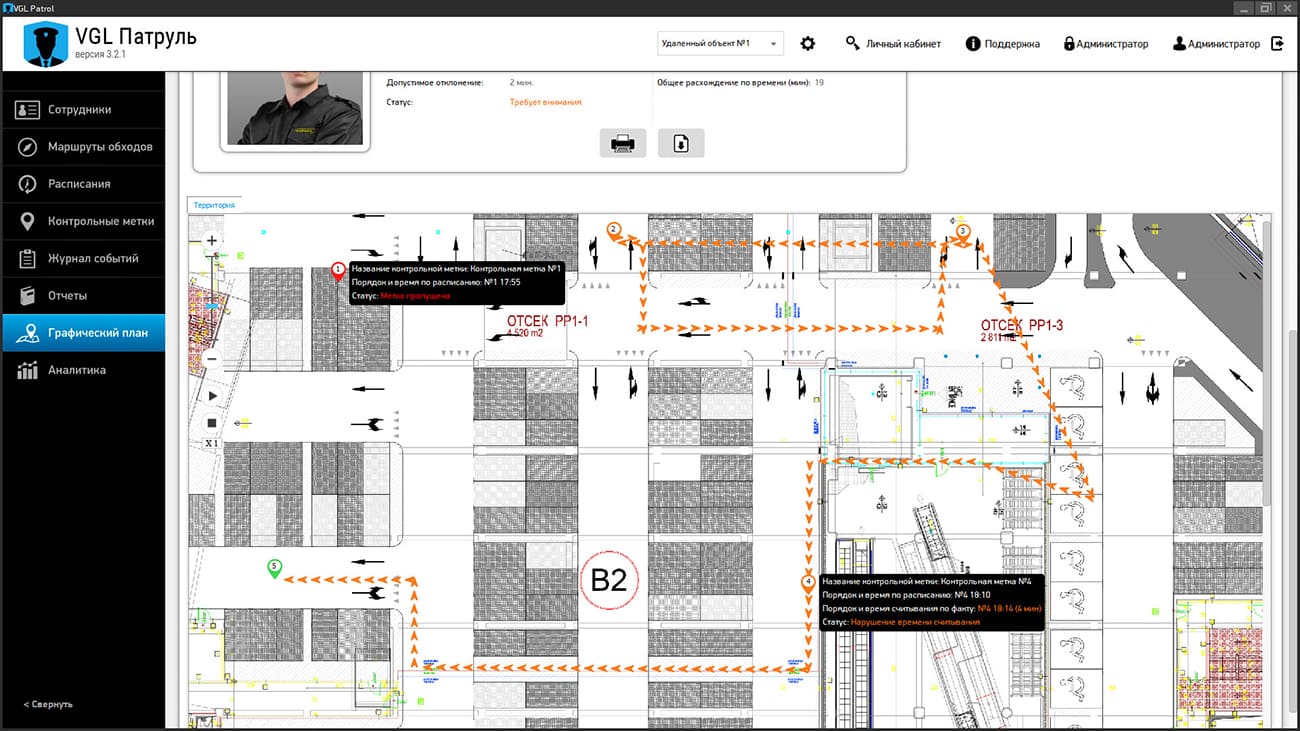Click the Сотрудники ID card icon
The height and width of the screenshot is (731, 1300).
pos(28,110)
